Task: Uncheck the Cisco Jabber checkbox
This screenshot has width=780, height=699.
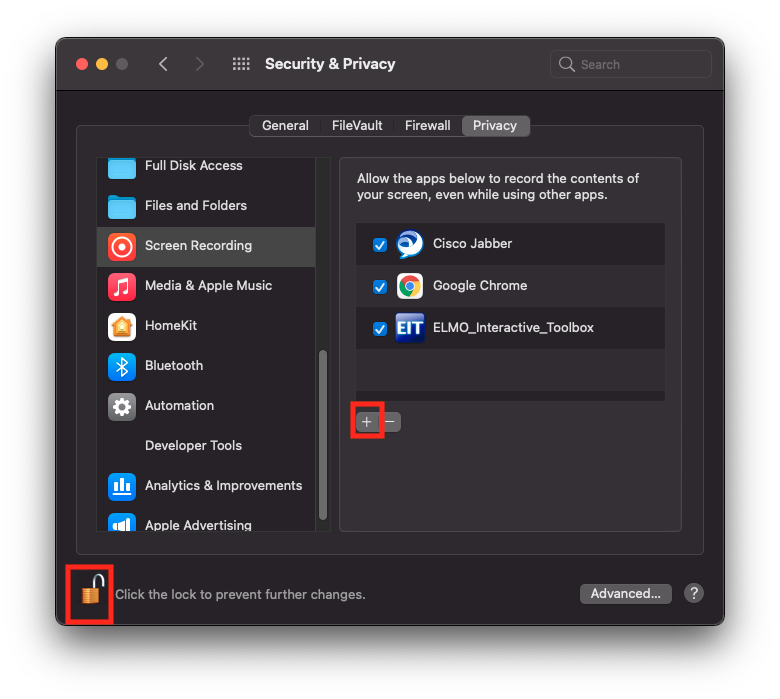Action: coord(380,245)
